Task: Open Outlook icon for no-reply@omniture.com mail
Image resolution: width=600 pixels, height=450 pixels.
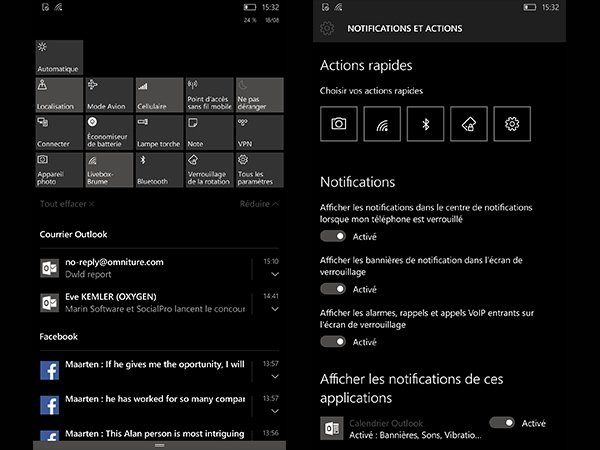Action: tap(50, 268)
